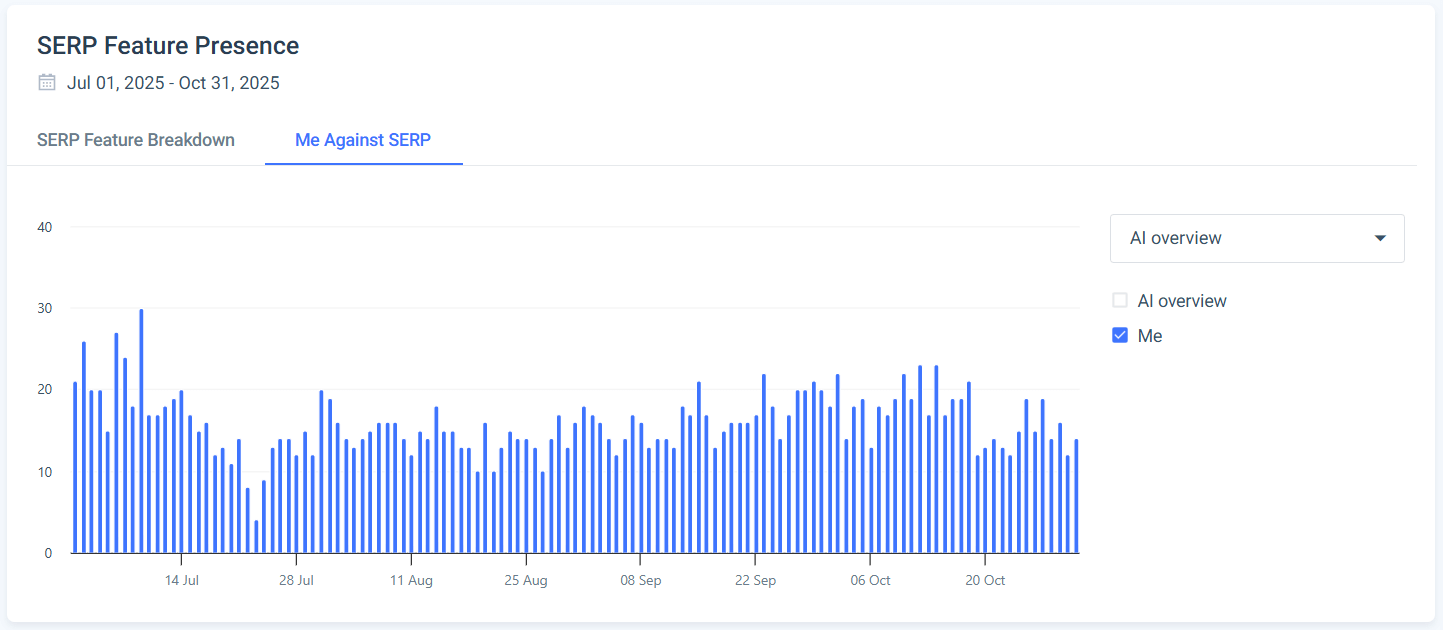Select the last bar at the chart's right end
Screen dimensions: 1443x630
1076,496
